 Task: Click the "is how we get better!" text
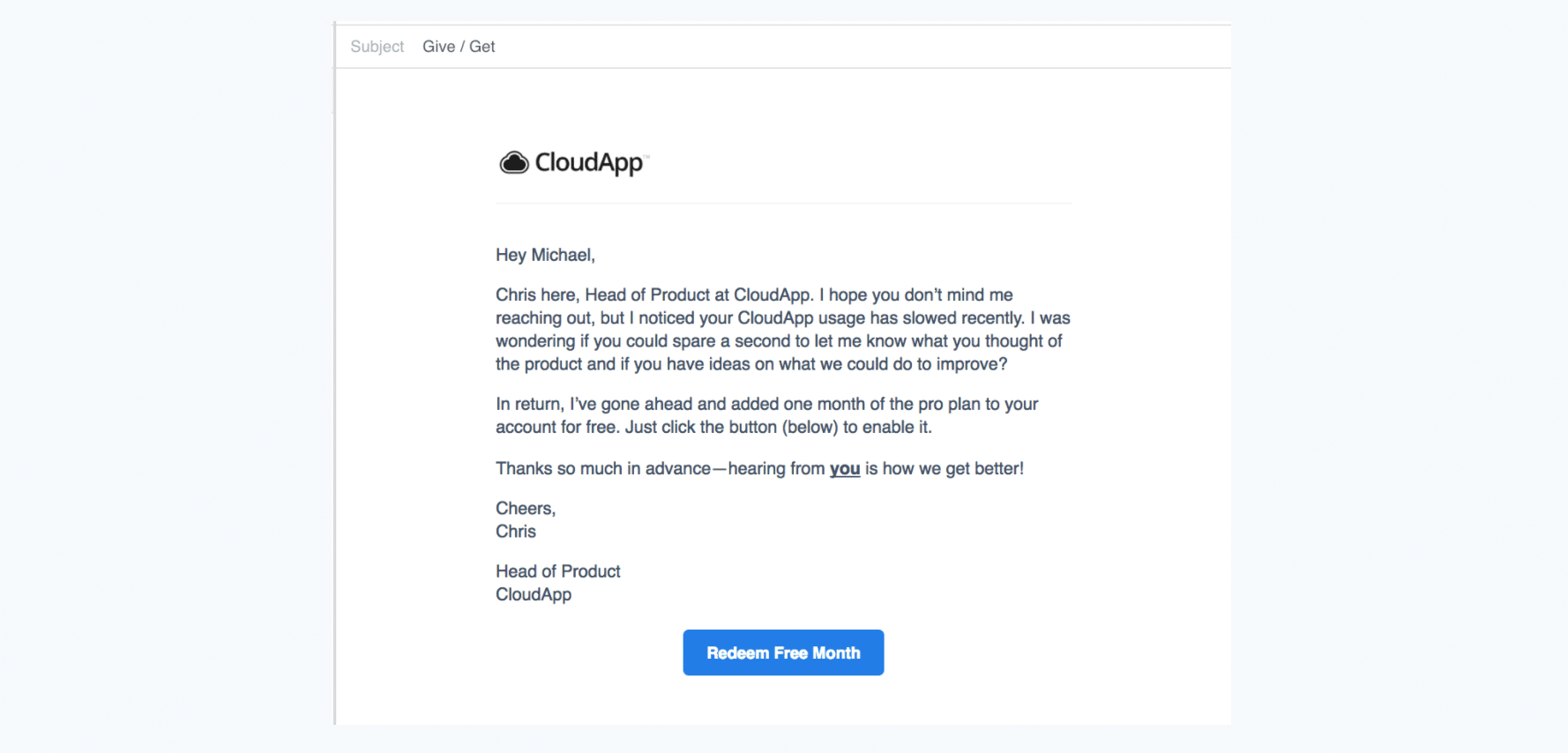(944, 469)
